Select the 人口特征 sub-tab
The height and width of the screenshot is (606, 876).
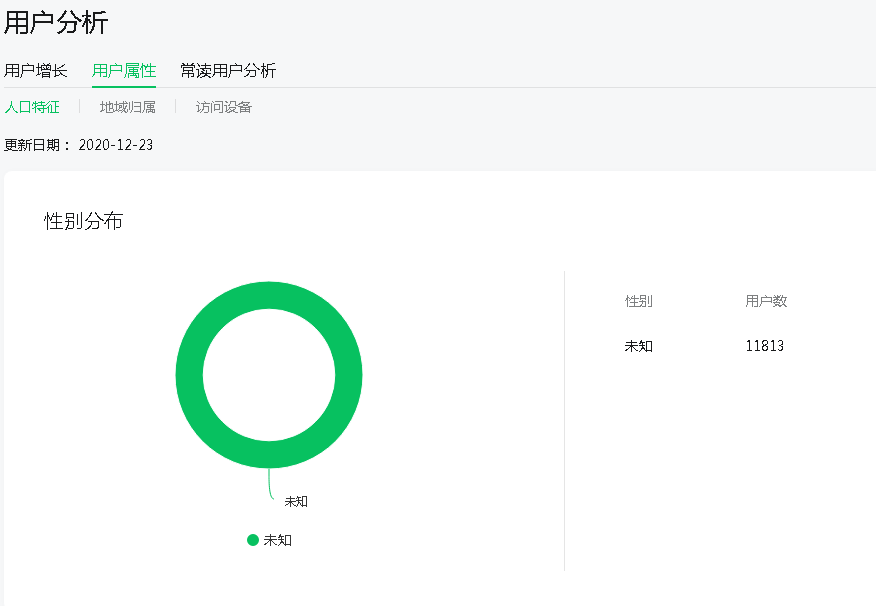(x=32, y=107)
